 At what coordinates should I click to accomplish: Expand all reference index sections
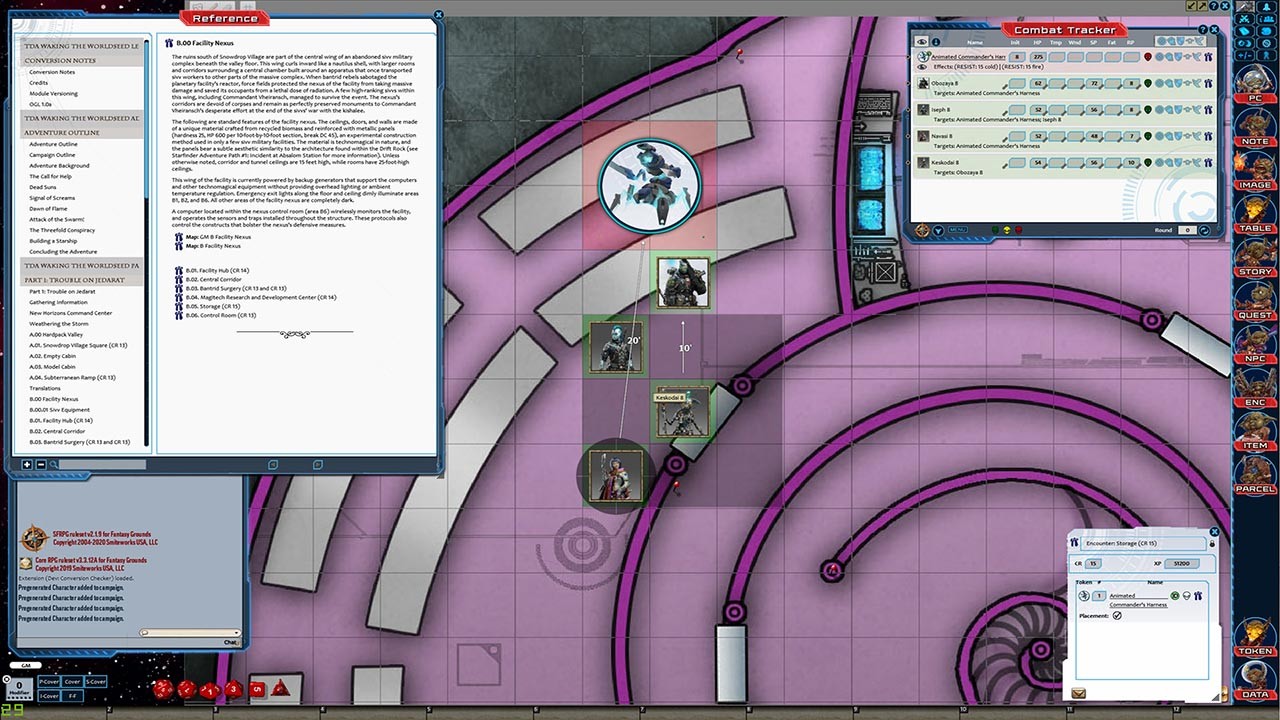point(26,464)
